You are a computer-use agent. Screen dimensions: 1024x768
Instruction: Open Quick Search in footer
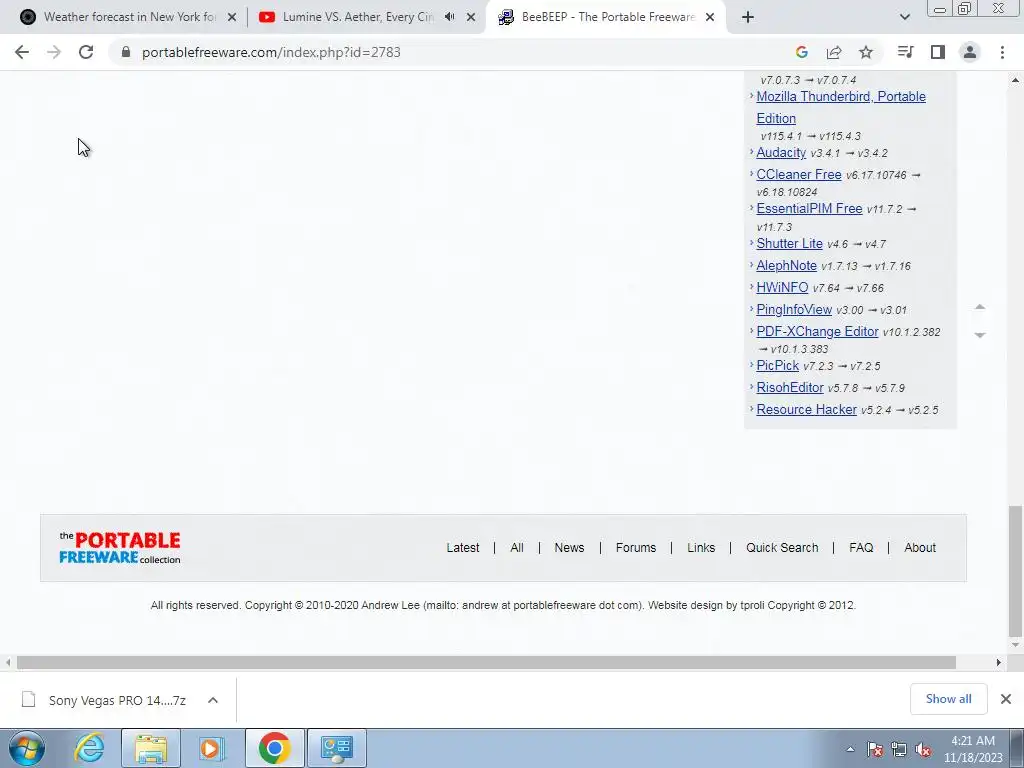pyautogui.click(x=782, y=547)
